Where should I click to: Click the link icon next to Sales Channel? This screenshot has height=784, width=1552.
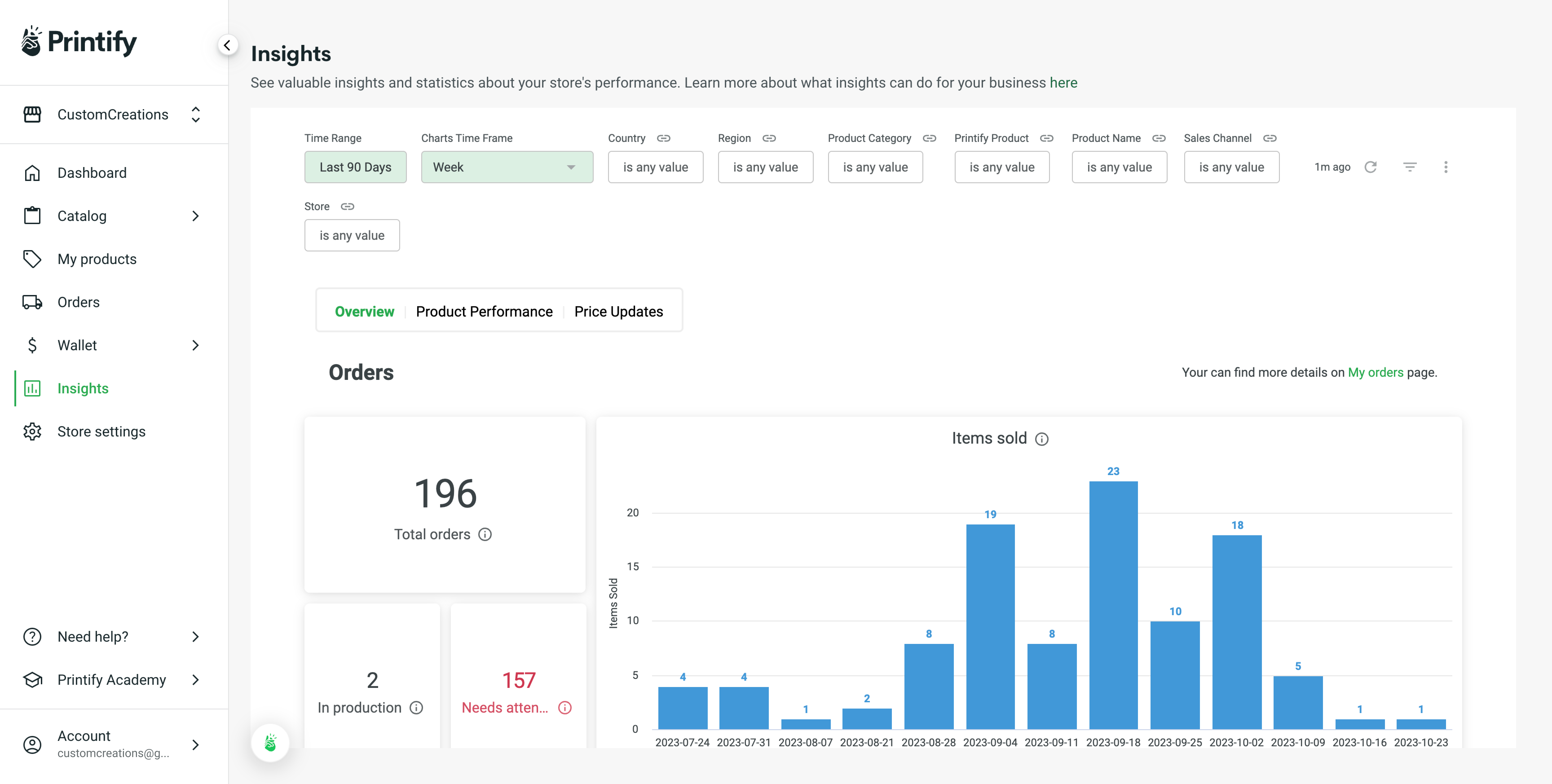(x=1270, y=138)
